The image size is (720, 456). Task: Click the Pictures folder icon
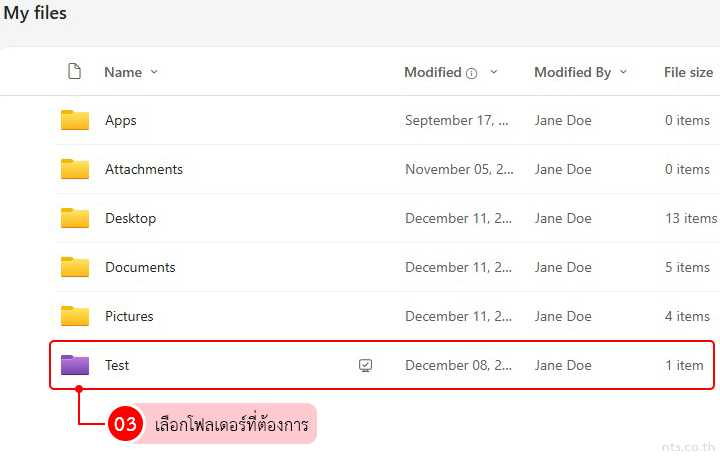point(75,316)
